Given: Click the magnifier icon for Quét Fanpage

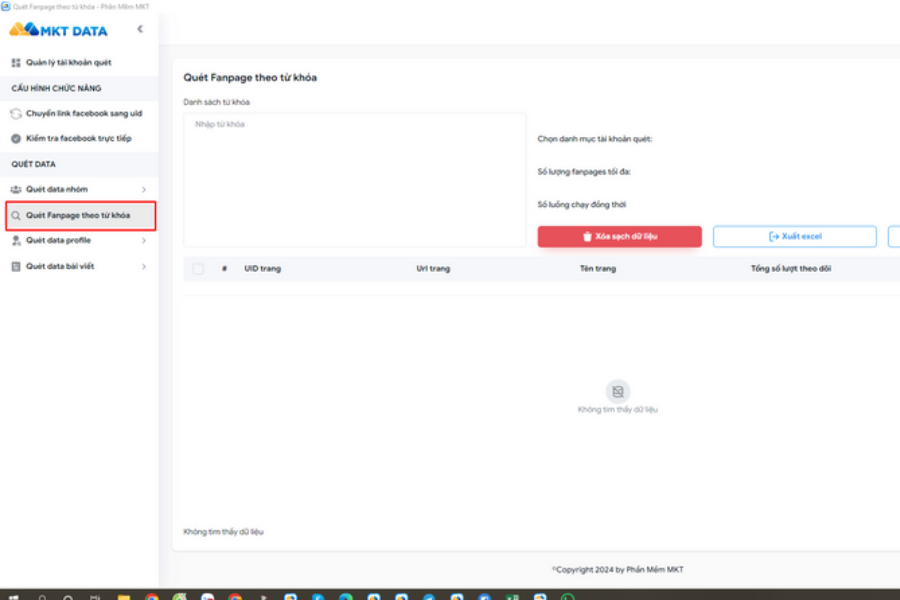Looking at the screenshot, I should (x=16, y=215).
